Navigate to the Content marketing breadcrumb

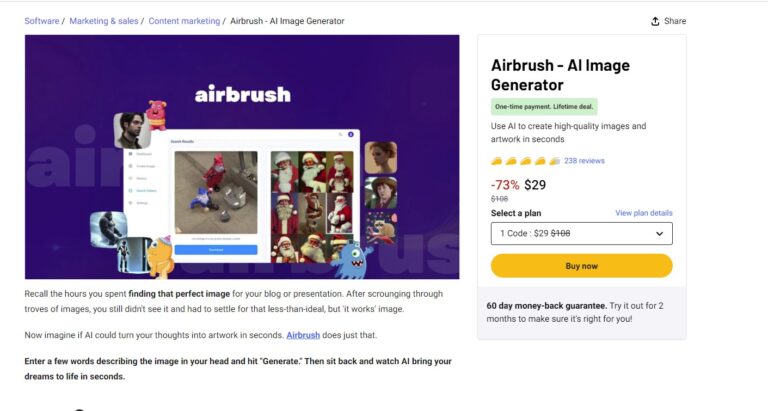pyautogui.click(x=185, y=21)
